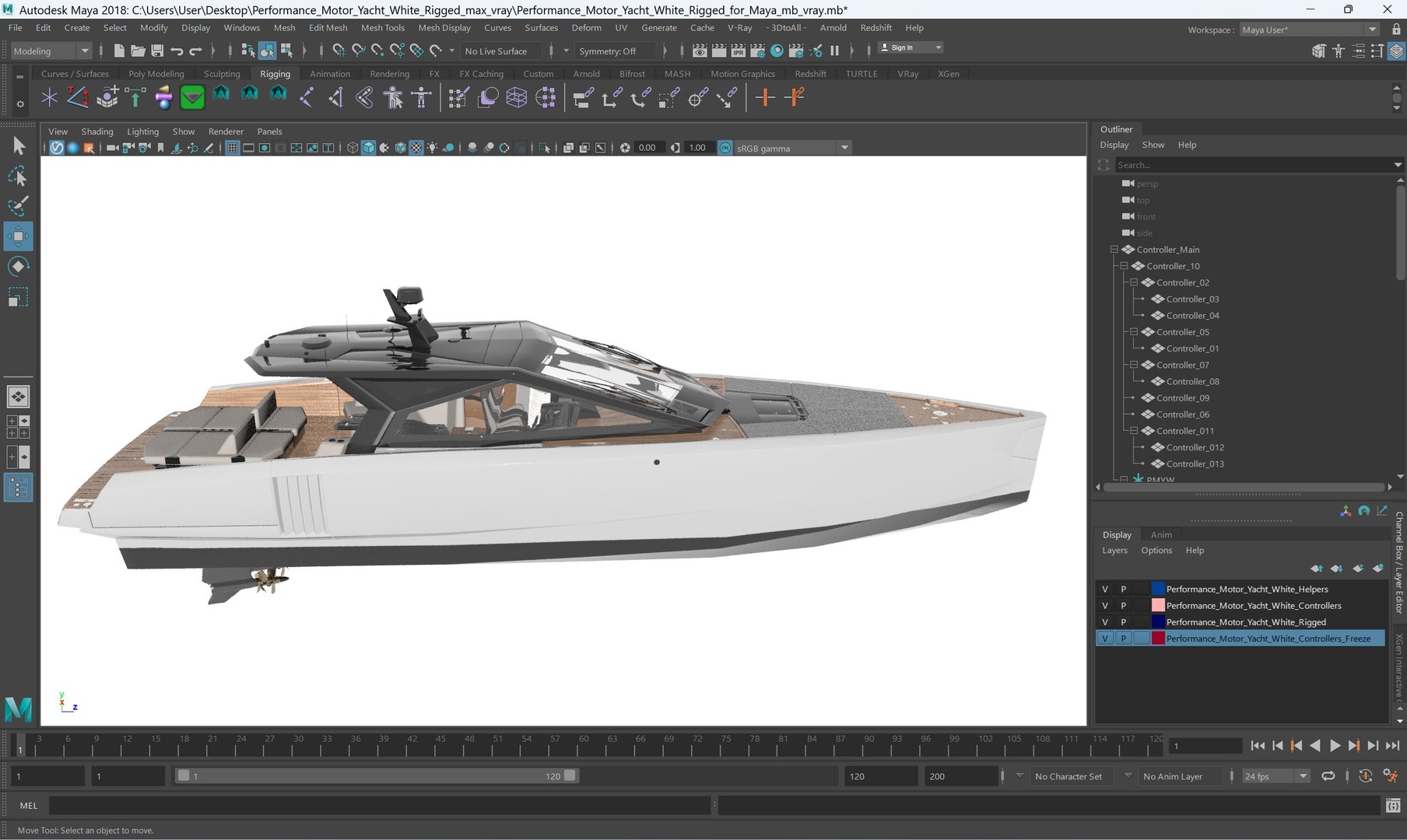The image size is (1407, 840).
Task: Activate the Scale tool in the toolbox
Action: (18, 297)
